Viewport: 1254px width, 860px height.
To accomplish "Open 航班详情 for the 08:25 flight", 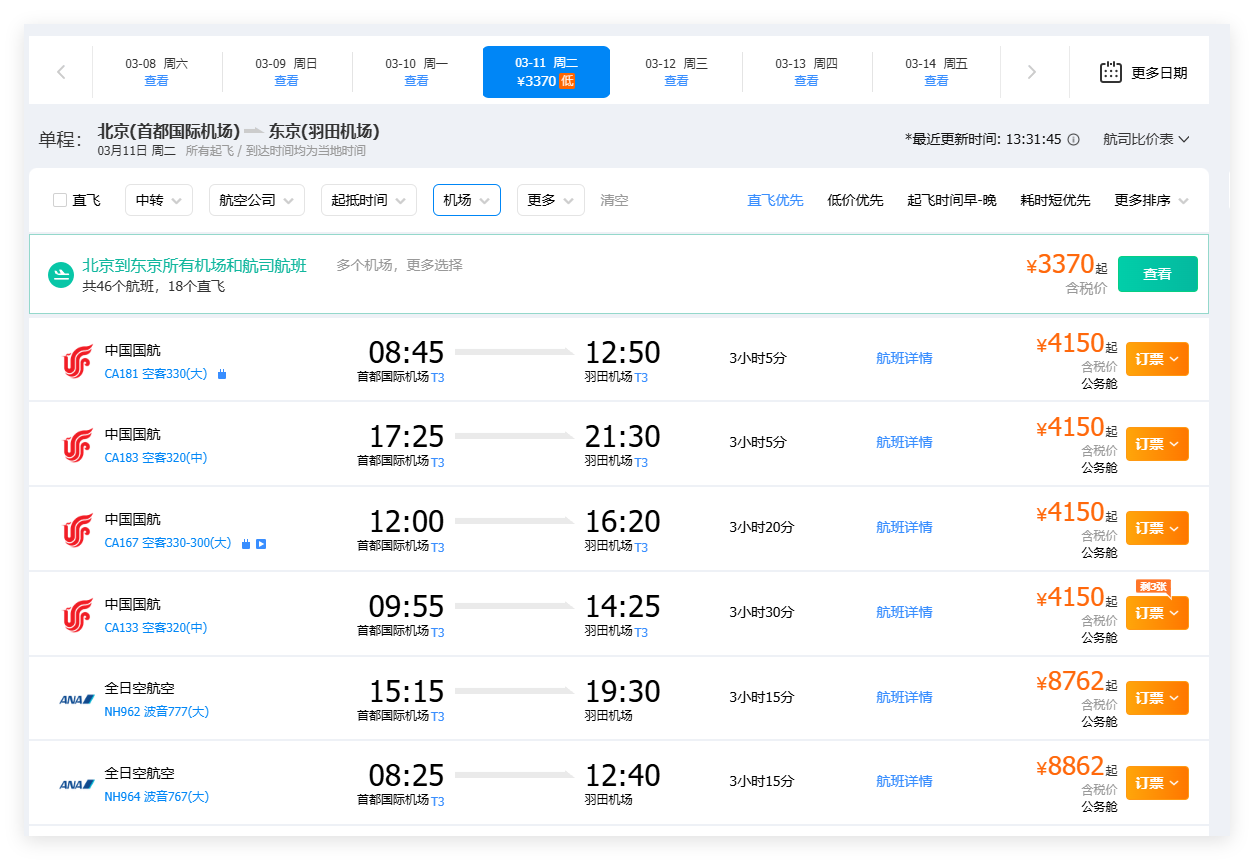I will [904, 781].
